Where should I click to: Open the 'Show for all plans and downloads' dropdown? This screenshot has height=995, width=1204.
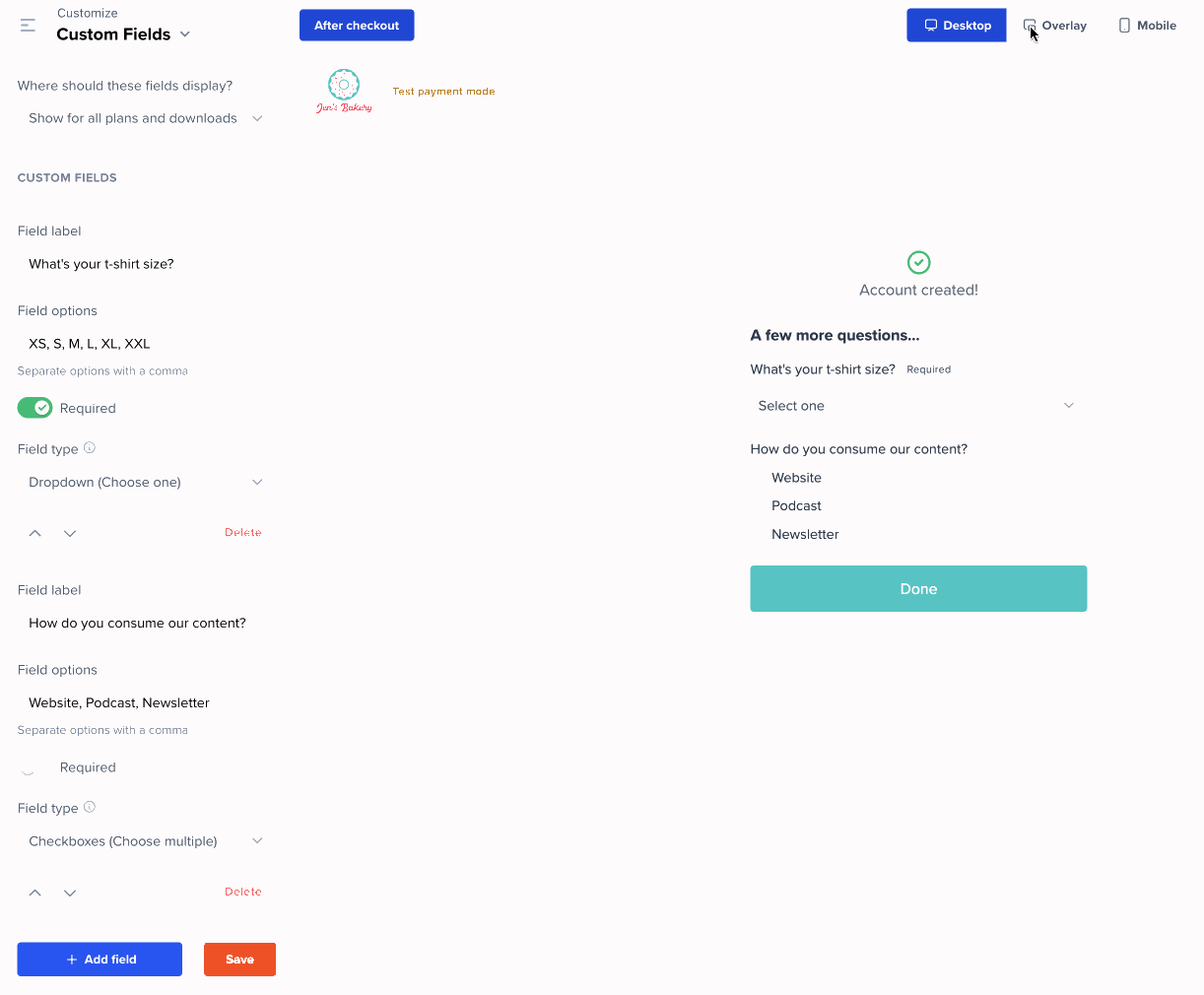coord(145,118)
